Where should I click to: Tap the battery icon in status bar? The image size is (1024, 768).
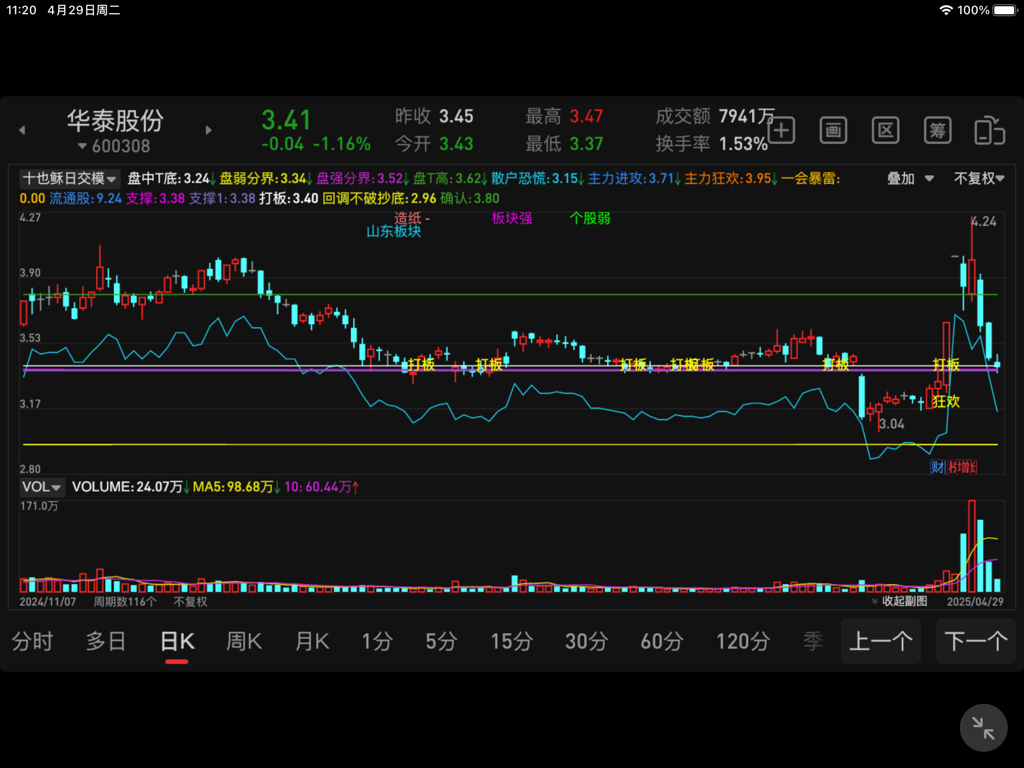coord(1006,10)
